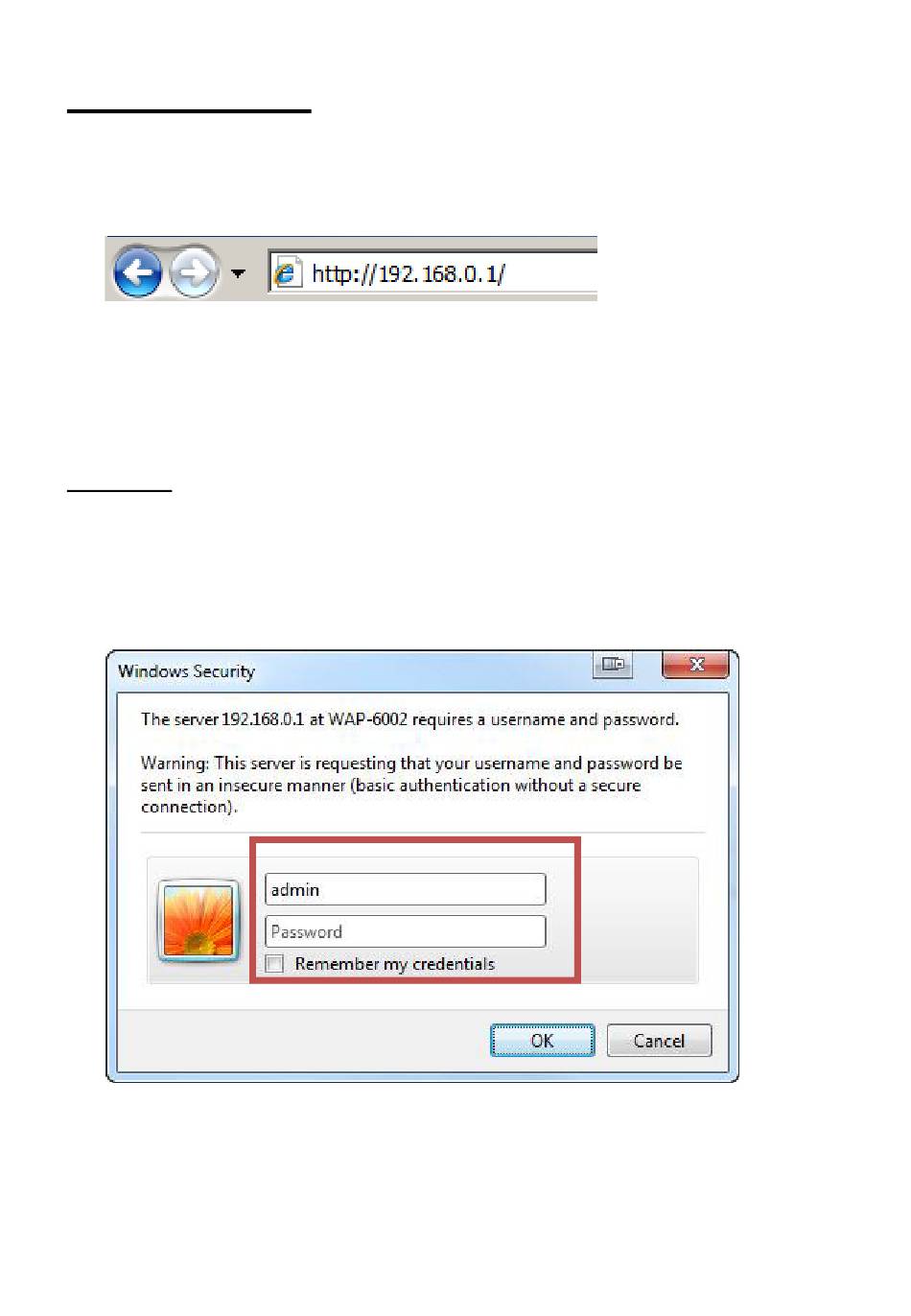Click the blue Back arrow button
911x1316 pixels.
[137, 272]
